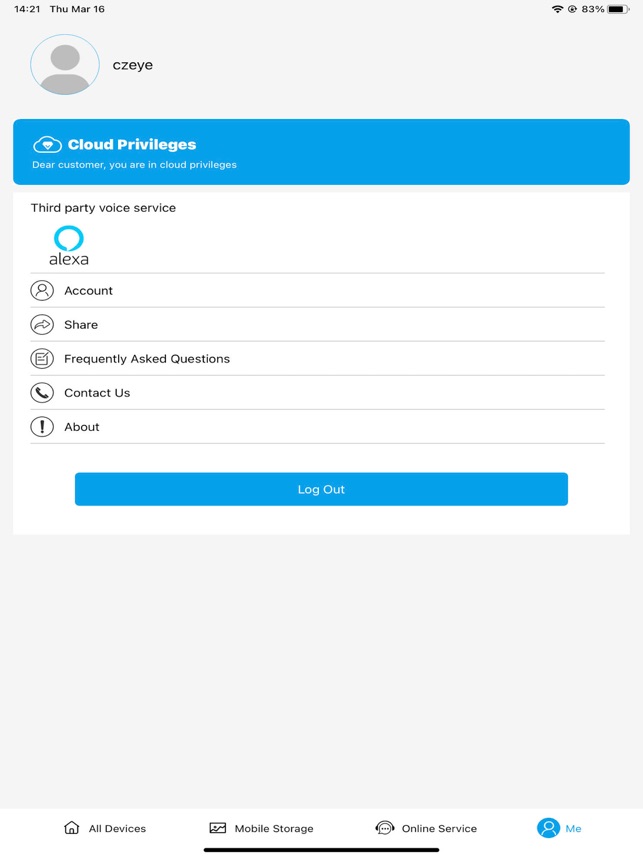
Task: Click the Online Service chat icon
Action: click(383, 828)
